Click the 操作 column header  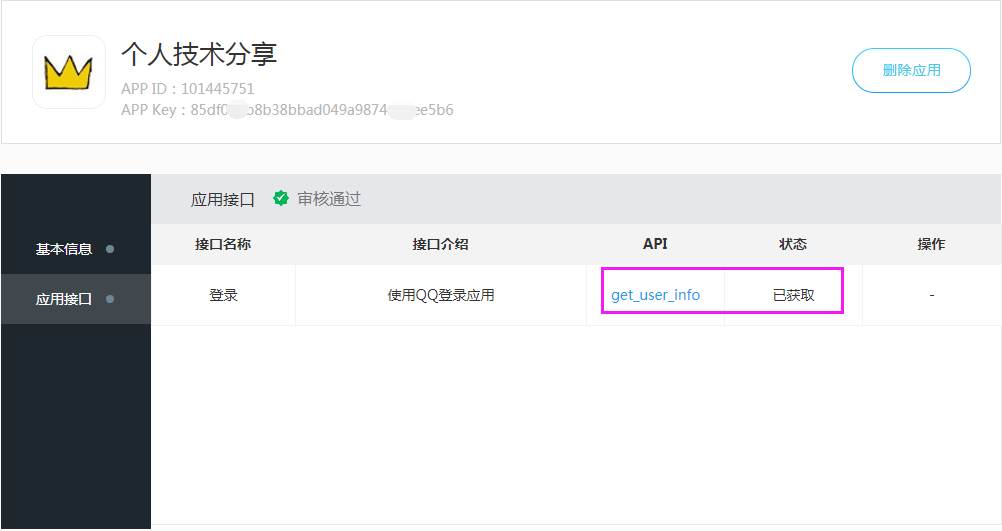[931, 244]
